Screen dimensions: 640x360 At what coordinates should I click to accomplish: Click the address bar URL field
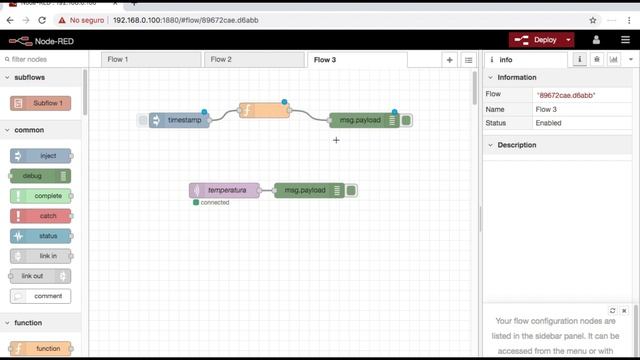[185, 20]
